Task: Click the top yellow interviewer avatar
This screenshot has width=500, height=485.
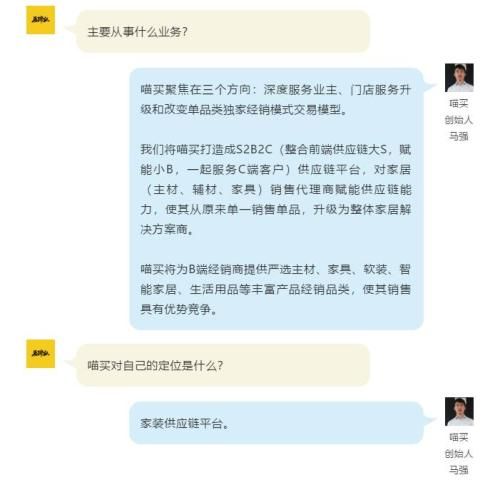Action: [40, 20]
